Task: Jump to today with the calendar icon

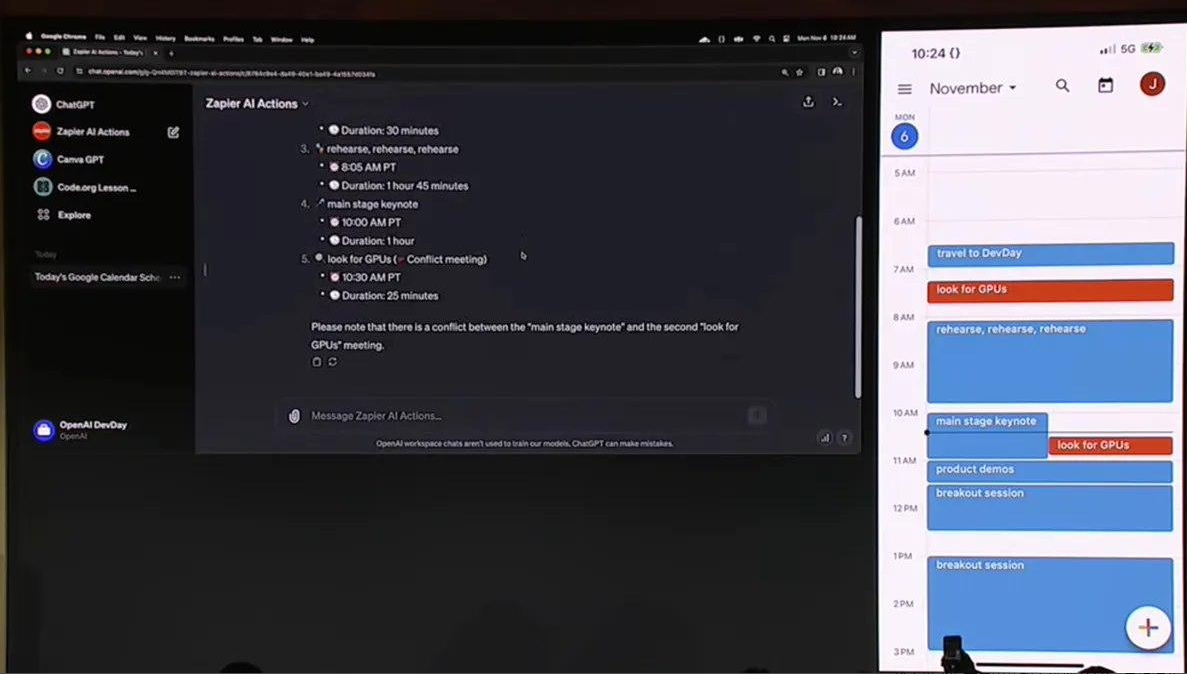Action: click(x=1105, y=86)
